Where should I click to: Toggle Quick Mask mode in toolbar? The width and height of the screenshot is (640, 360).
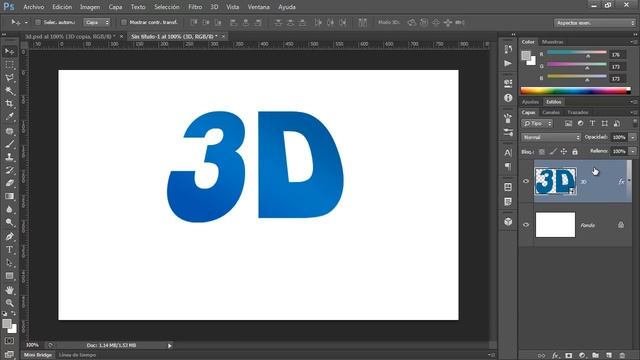click(x=9, y=341)
